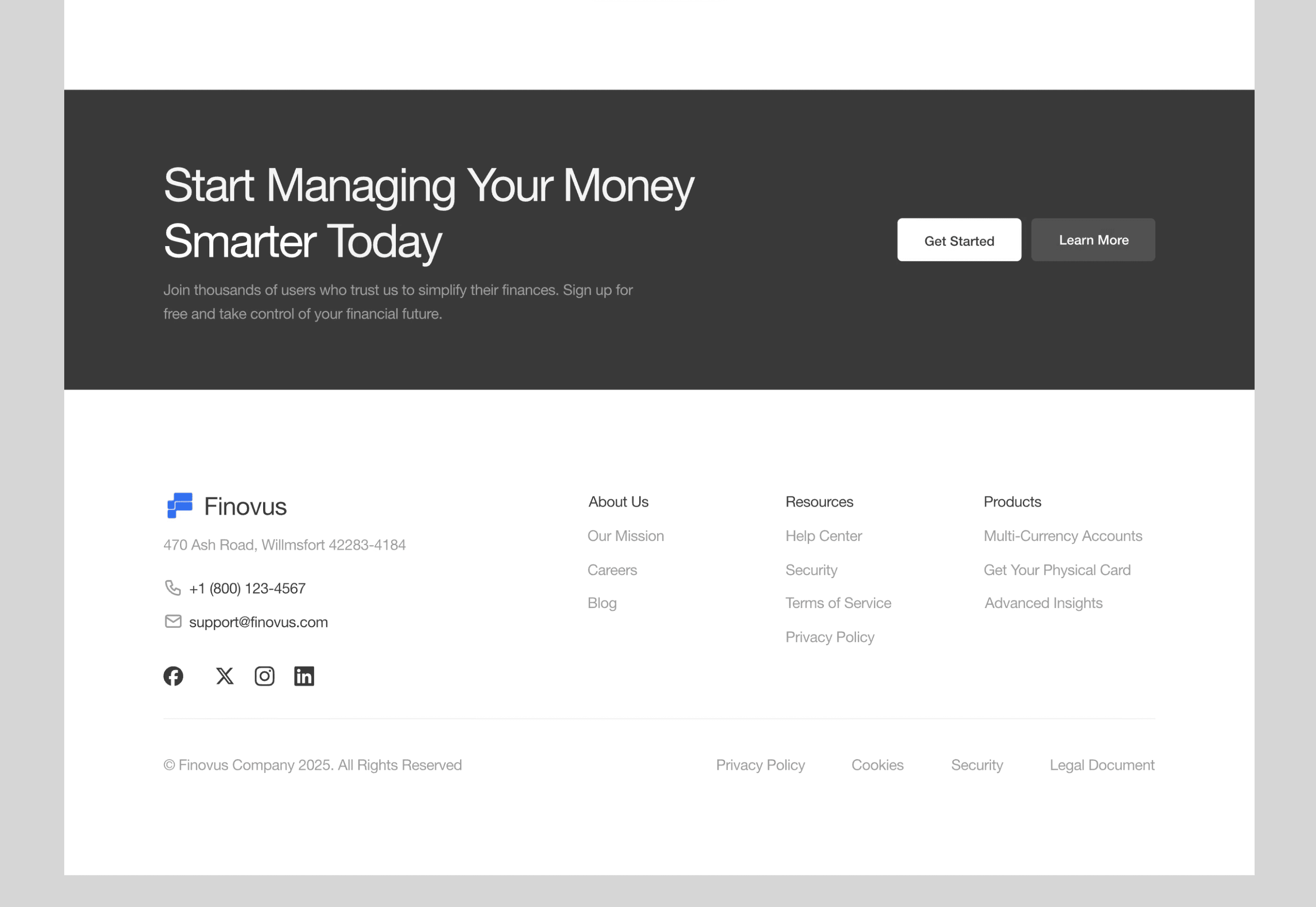Open Privacy Policy under Resources column
Viewport: 1316px width, 907px height.
829,637
